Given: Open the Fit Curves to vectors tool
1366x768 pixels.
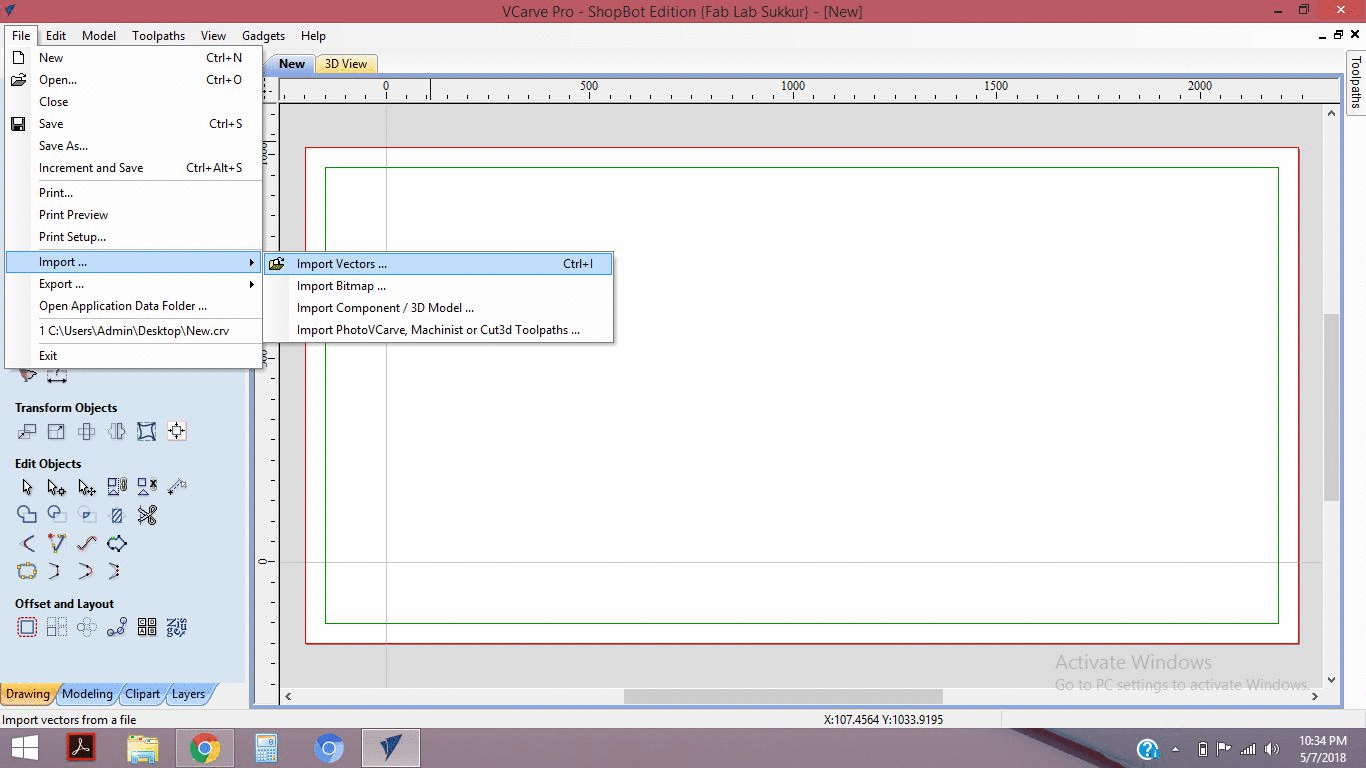Looking at the screenshot, I should pos(87,544).
